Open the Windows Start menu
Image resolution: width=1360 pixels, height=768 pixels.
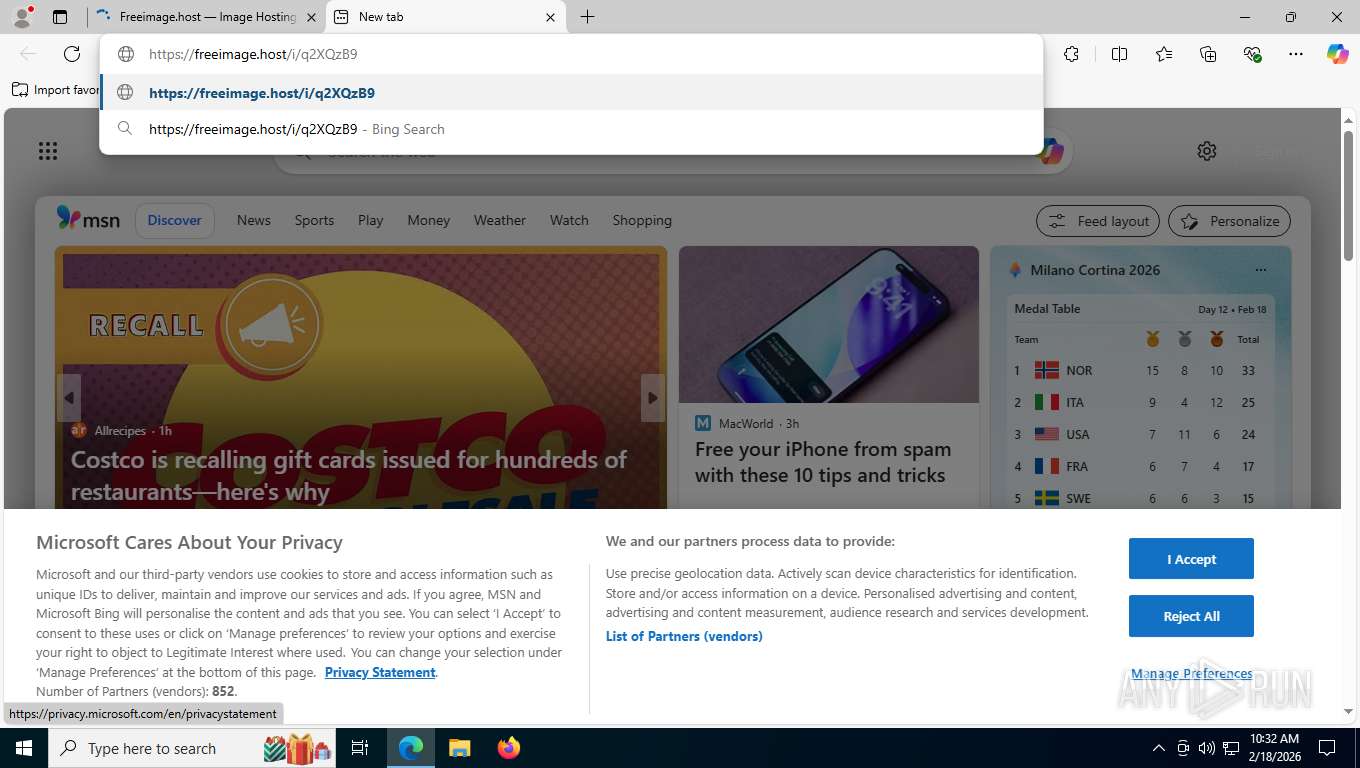23,748
